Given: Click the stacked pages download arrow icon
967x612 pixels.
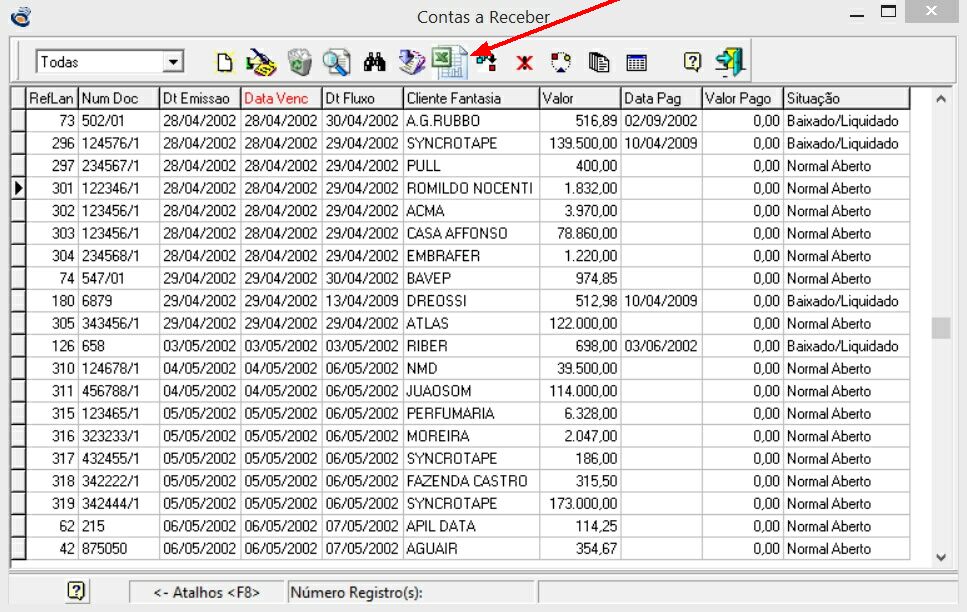Looking at the screenshot, I should pyautogui.click(x=412, y=62).
